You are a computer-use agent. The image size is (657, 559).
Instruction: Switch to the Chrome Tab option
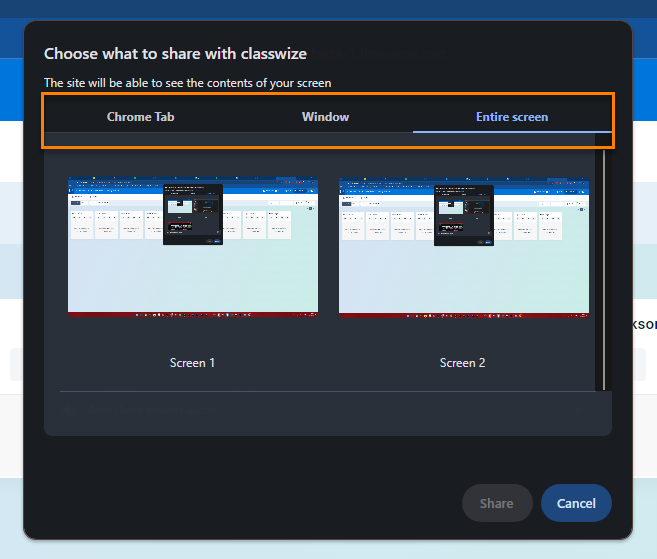coord(140,117)
